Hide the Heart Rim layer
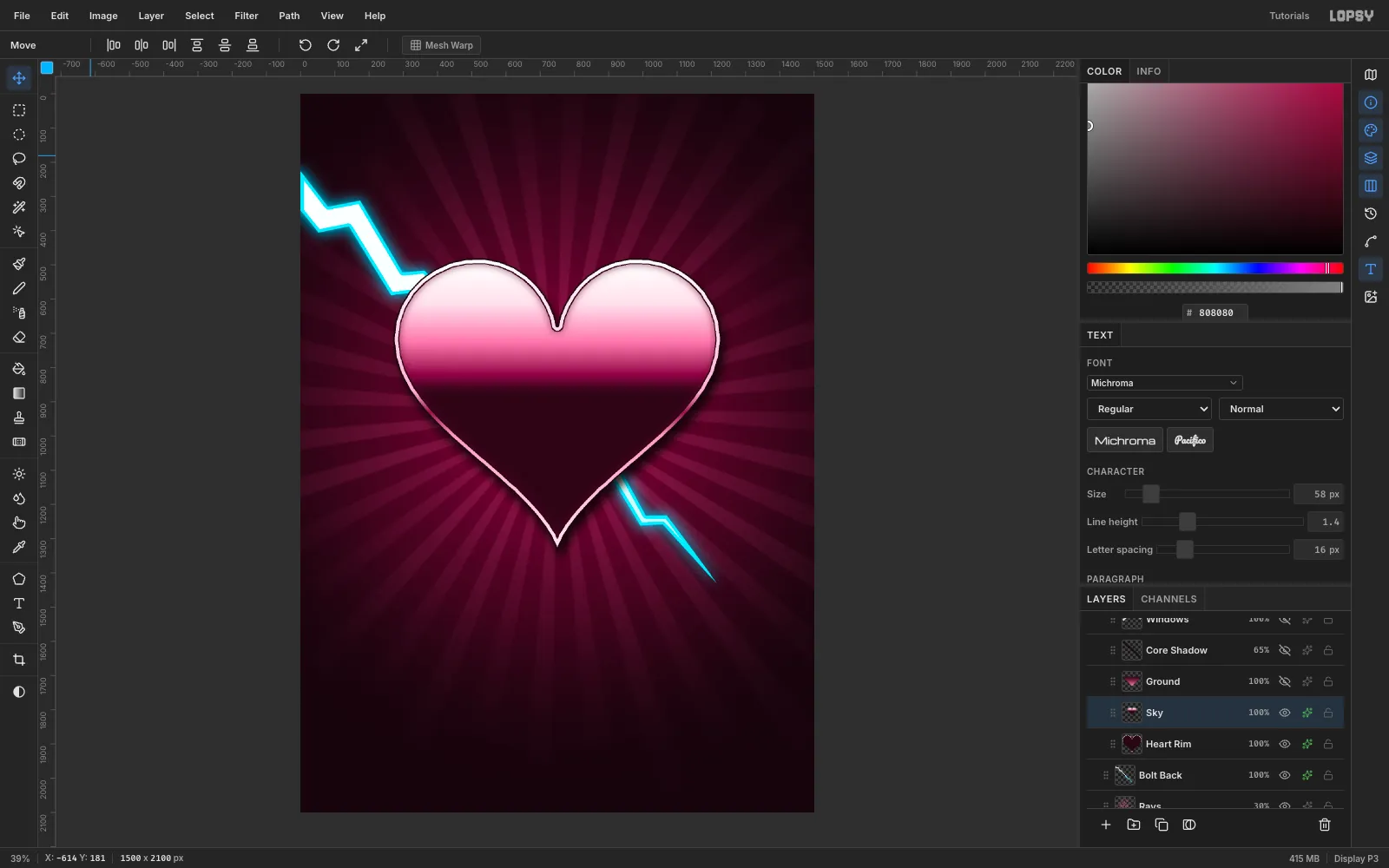This screenshot has width=1389, height=868. pyautogui.click(x=1285, y=744)
